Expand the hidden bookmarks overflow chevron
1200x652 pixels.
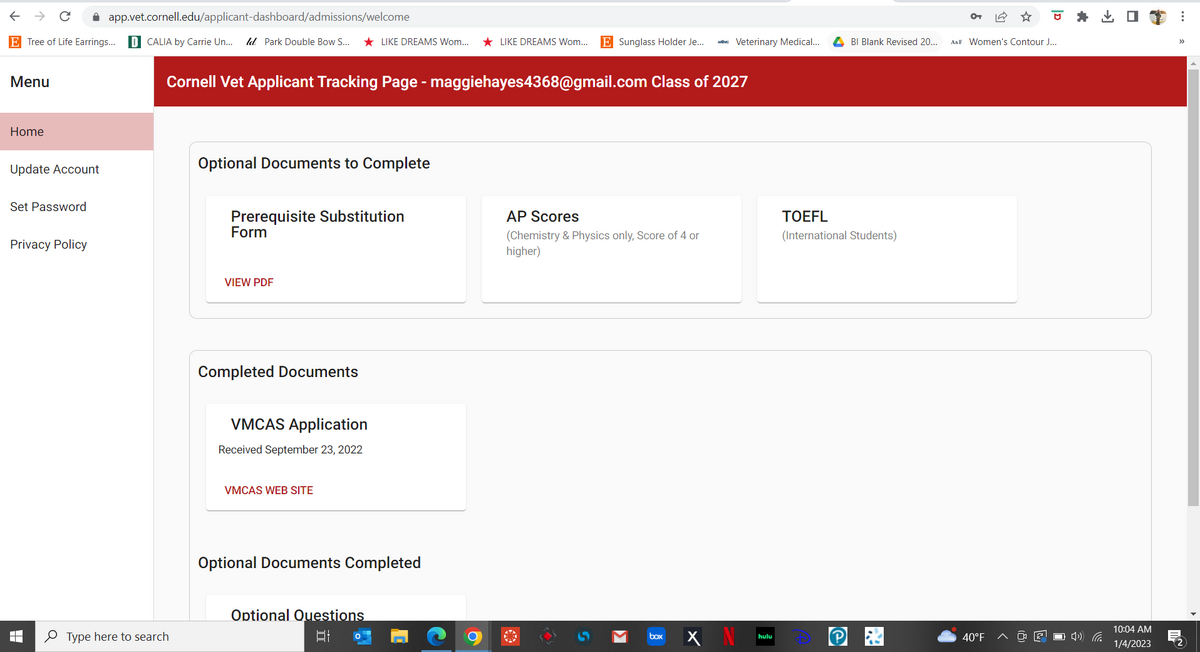(x=1181, y=42)
